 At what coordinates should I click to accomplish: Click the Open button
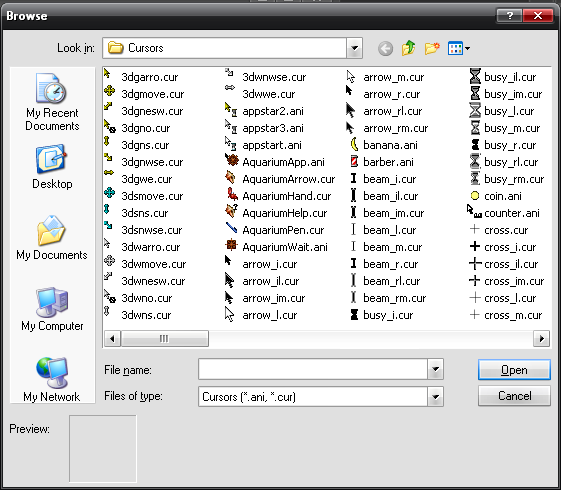coord(514,370)
